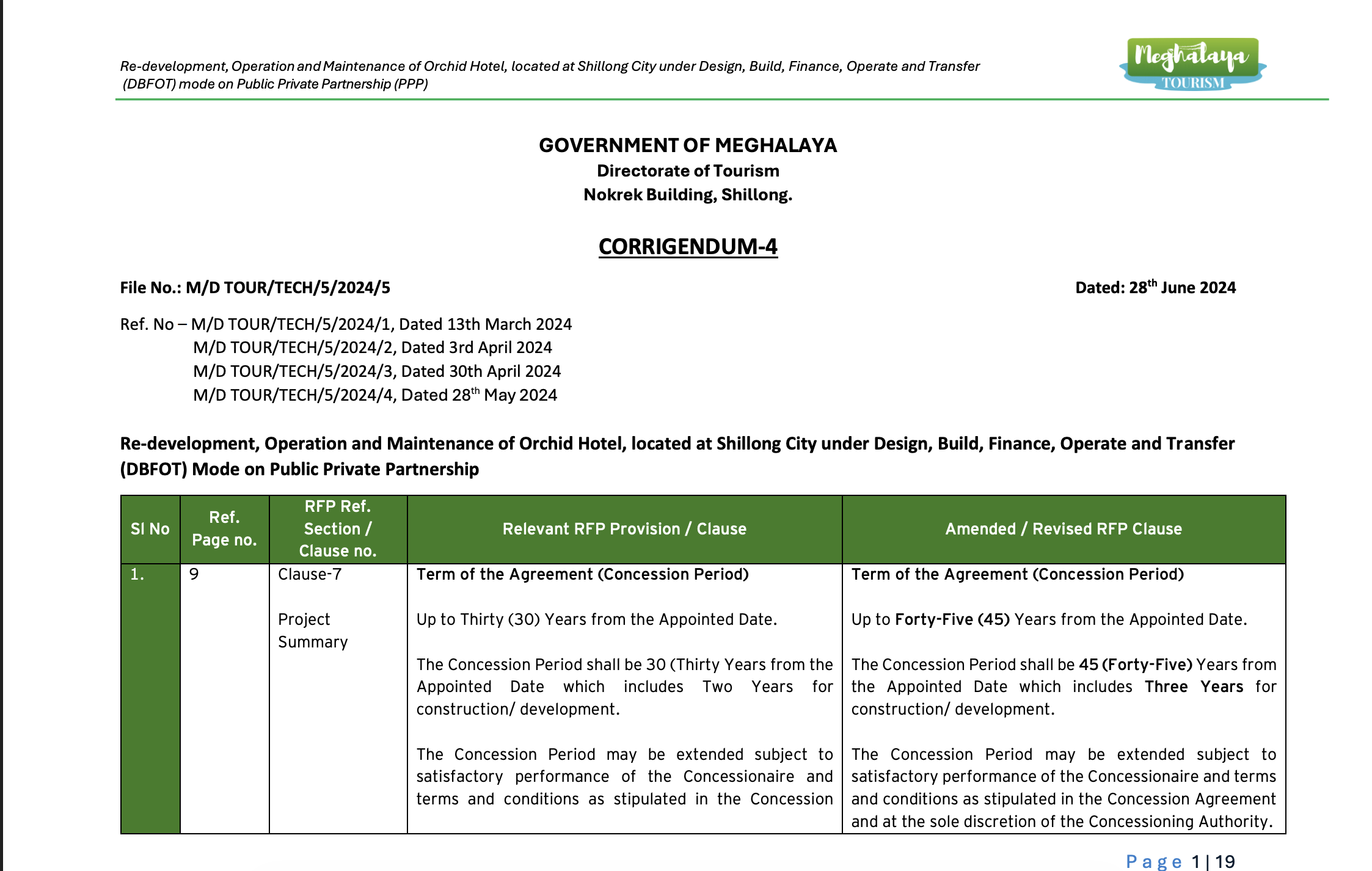Click the bold Forty-Five (45) text

952,619
